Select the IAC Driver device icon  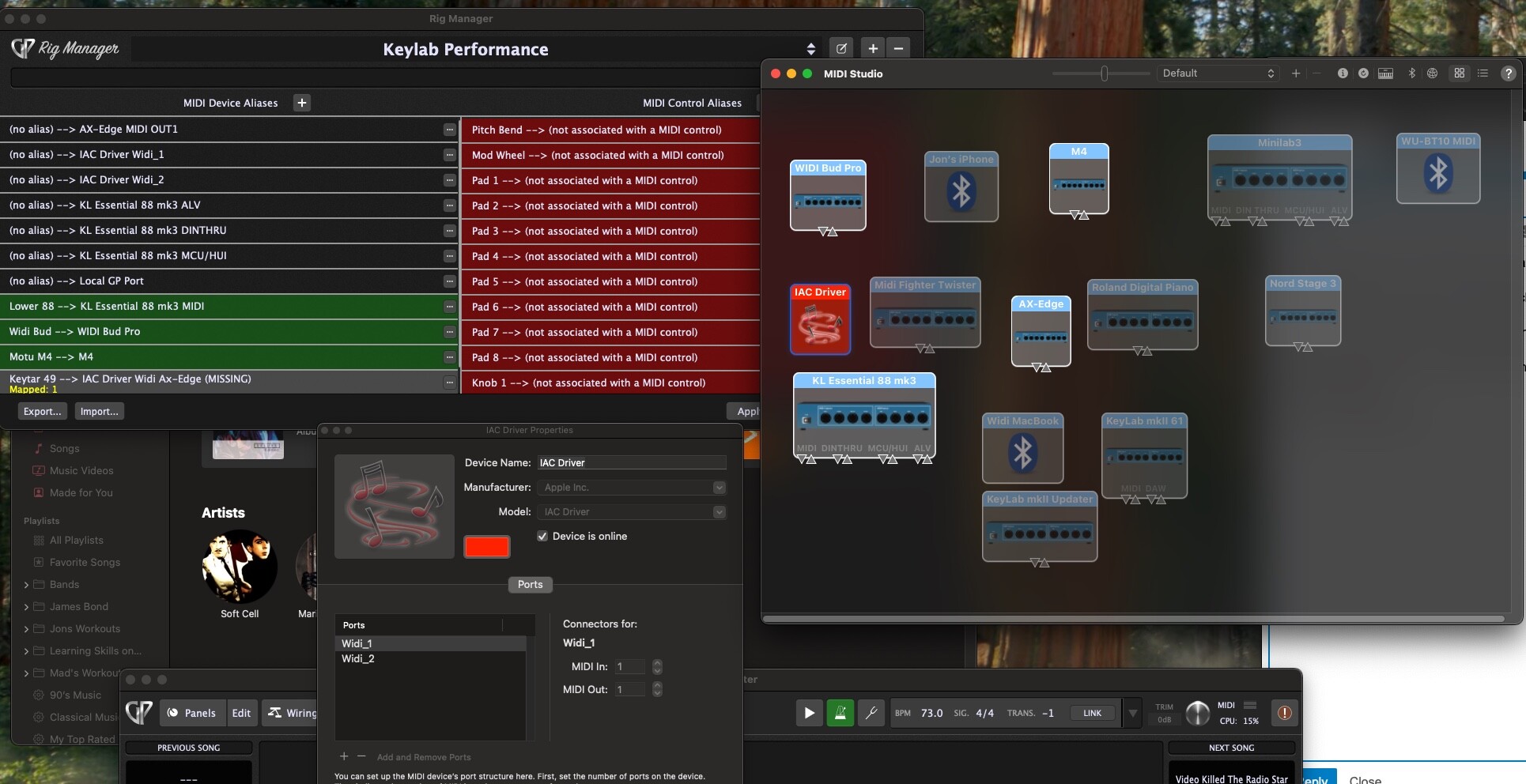click(x=821, y=319)
